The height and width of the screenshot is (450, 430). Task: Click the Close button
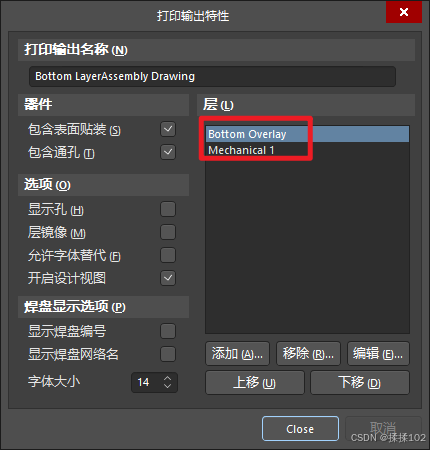pyautogui.click(x=300, y=429)
